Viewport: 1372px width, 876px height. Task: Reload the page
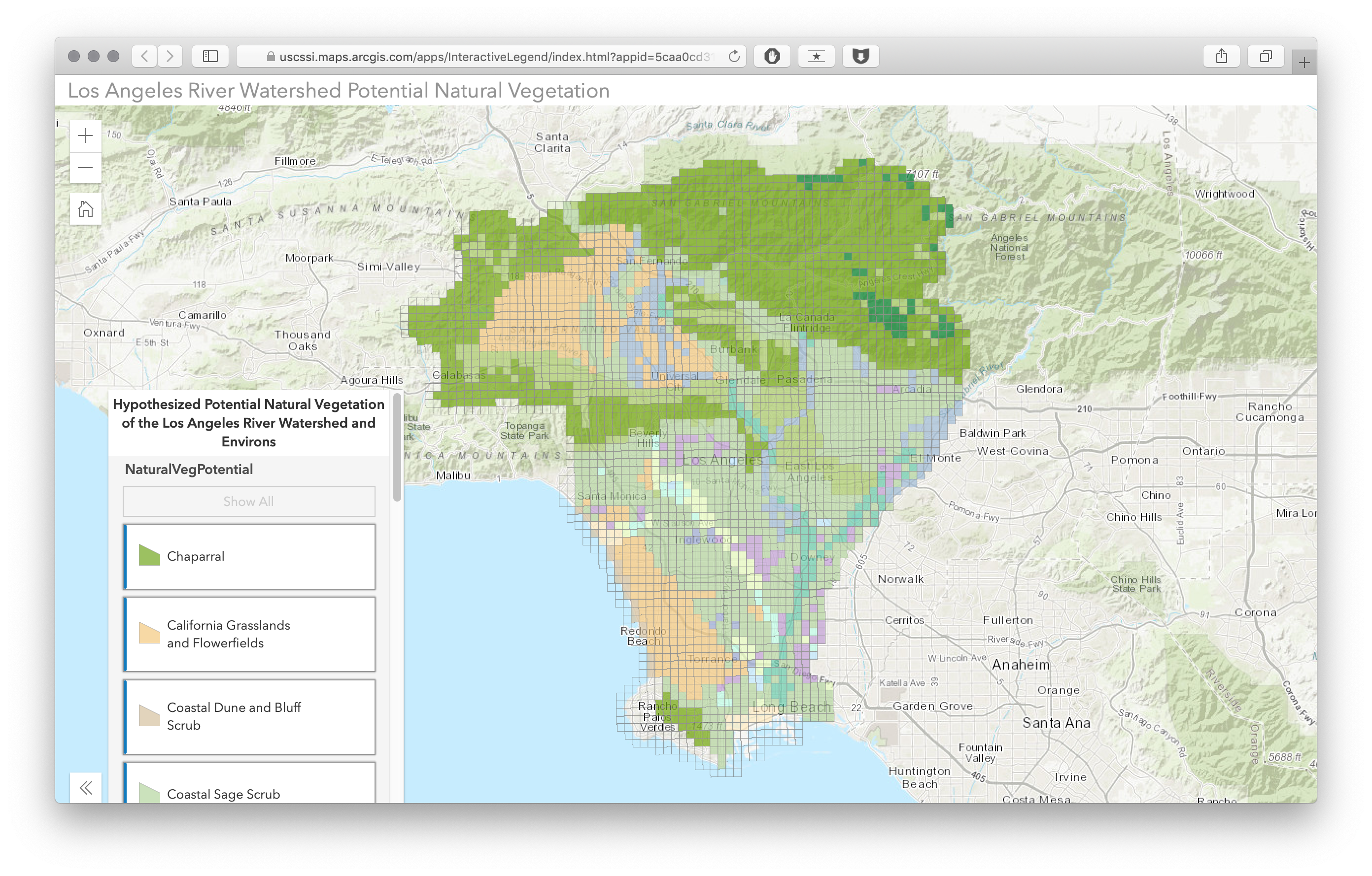pyautogui.click(x=734, y=56)
